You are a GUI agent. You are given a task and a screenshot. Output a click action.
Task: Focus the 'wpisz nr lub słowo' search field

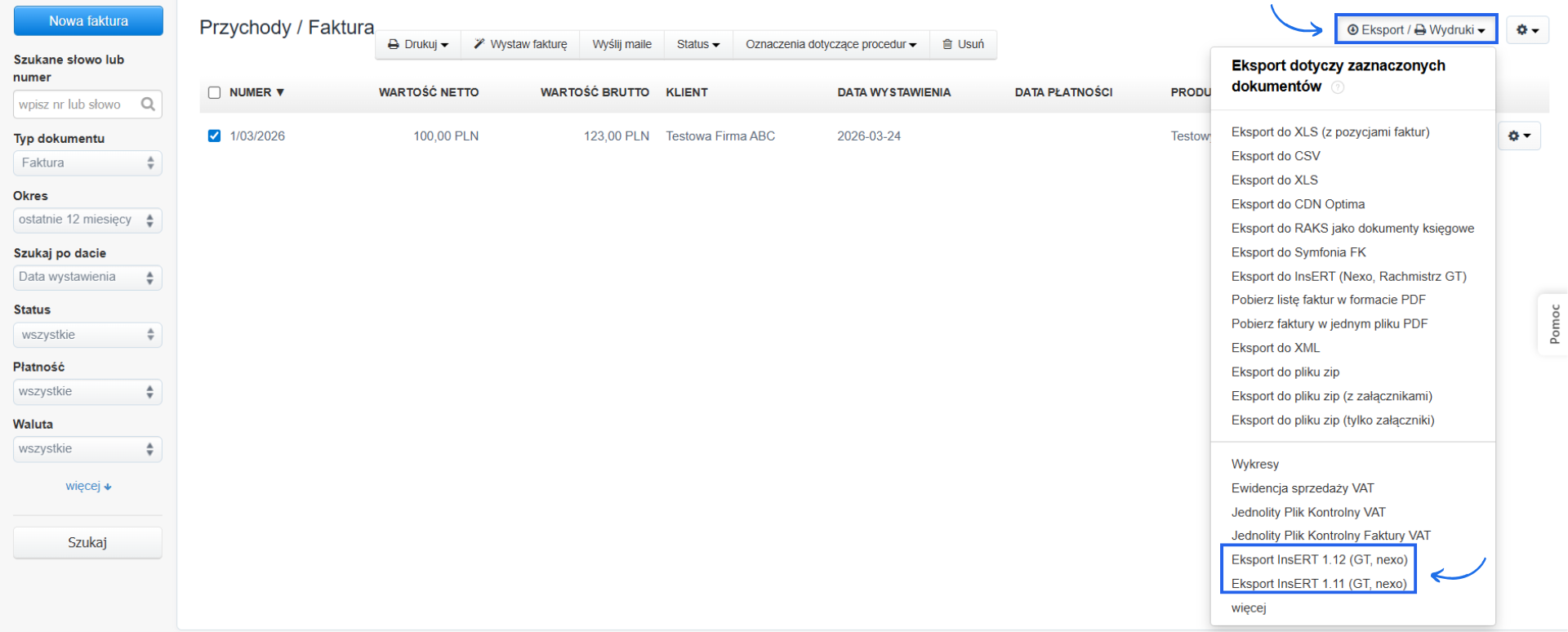87,105
